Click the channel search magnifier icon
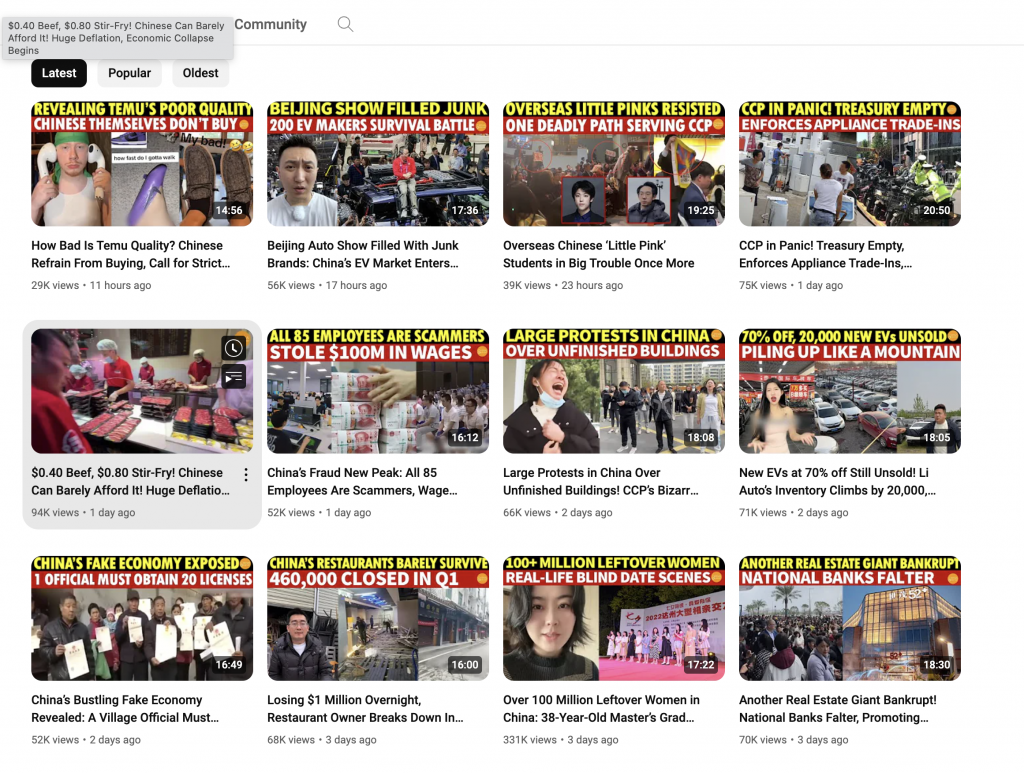 pos(345,25)
